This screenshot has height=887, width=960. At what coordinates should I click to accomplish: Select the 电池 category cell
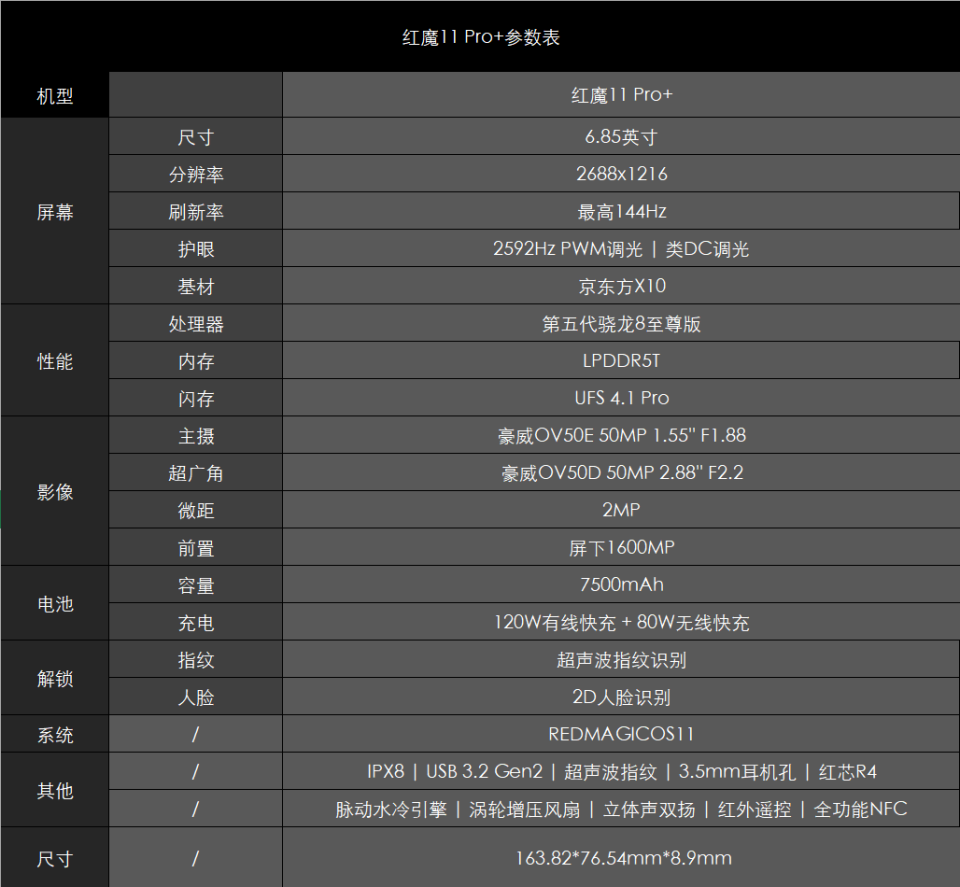point(55,603)
